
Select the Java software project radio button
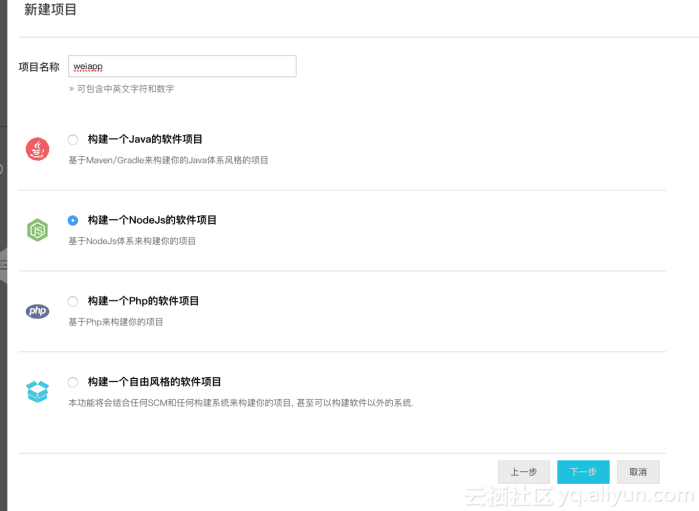(73, 140)
